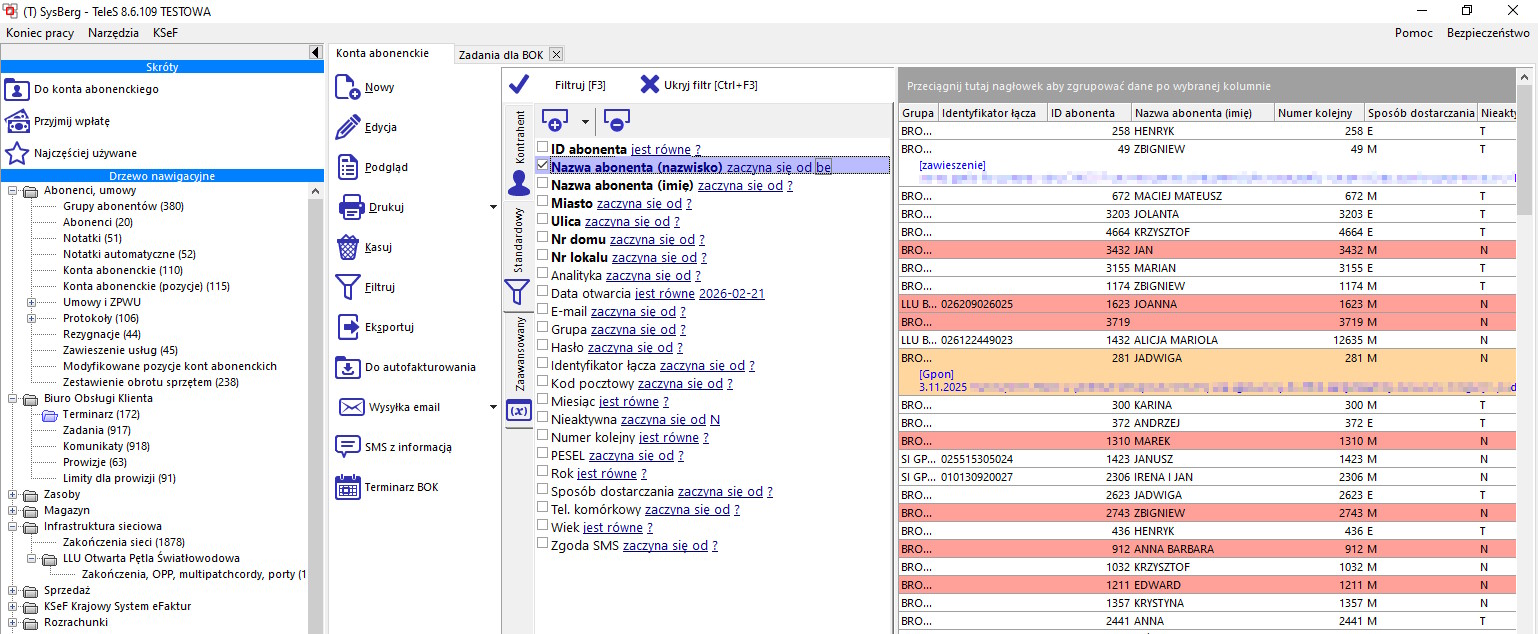This screenshot has height=634, width=1538.
Task: Click the Eksportuj icon
Action: coord(348,327)
